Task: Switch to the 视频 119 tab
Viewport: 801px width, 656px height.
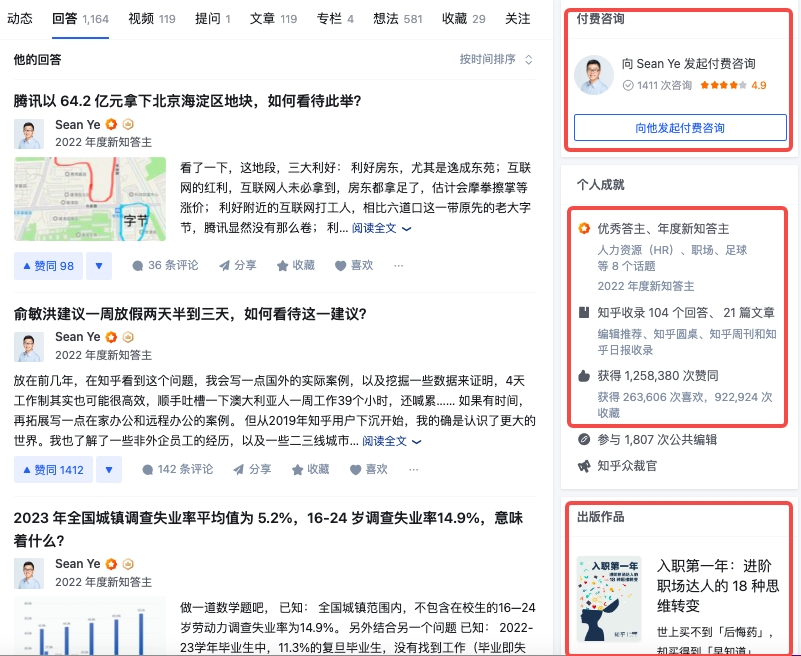Action: (x=152, y=19)
